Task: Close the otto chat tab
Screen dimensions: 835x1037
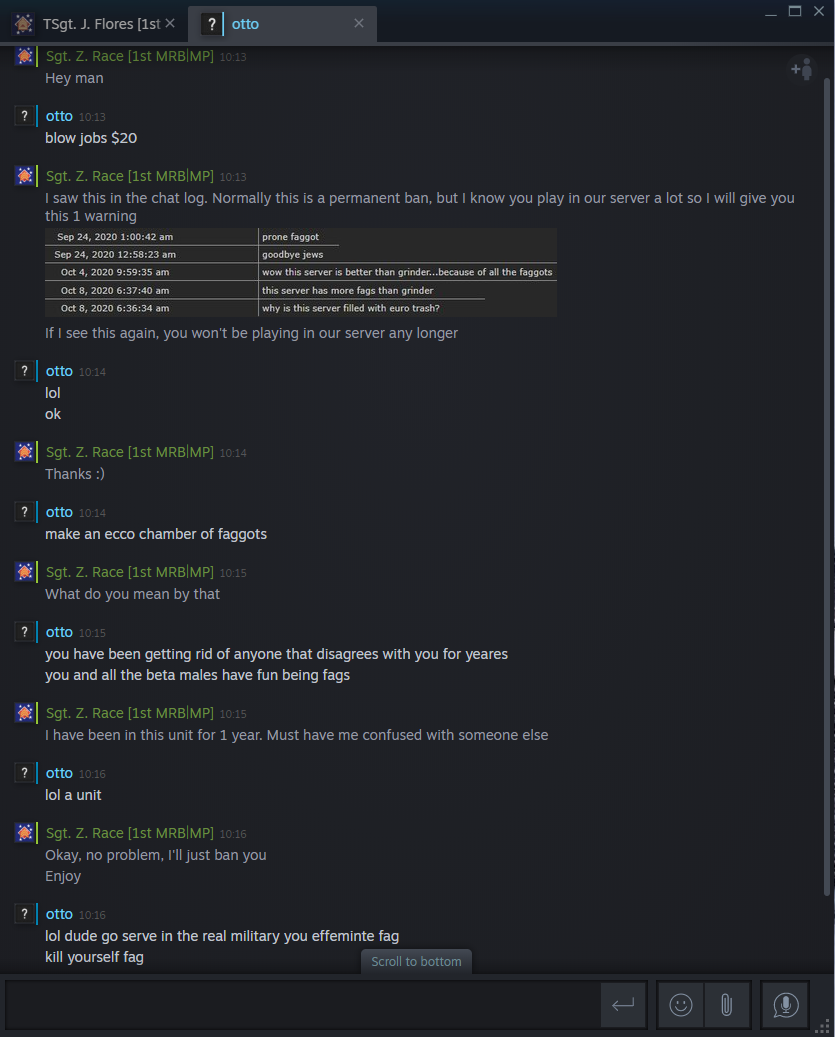Action: tap(359, 24)
